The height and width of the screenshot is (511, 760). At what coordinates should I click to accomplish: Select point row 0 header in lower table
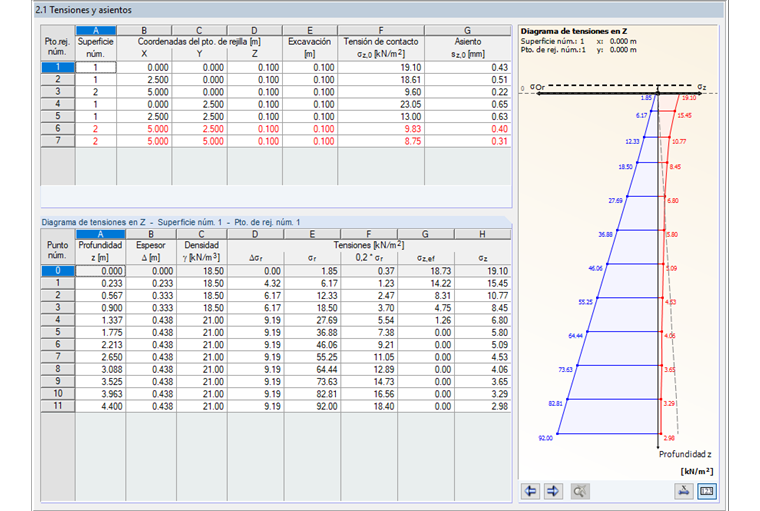(58, 271)
